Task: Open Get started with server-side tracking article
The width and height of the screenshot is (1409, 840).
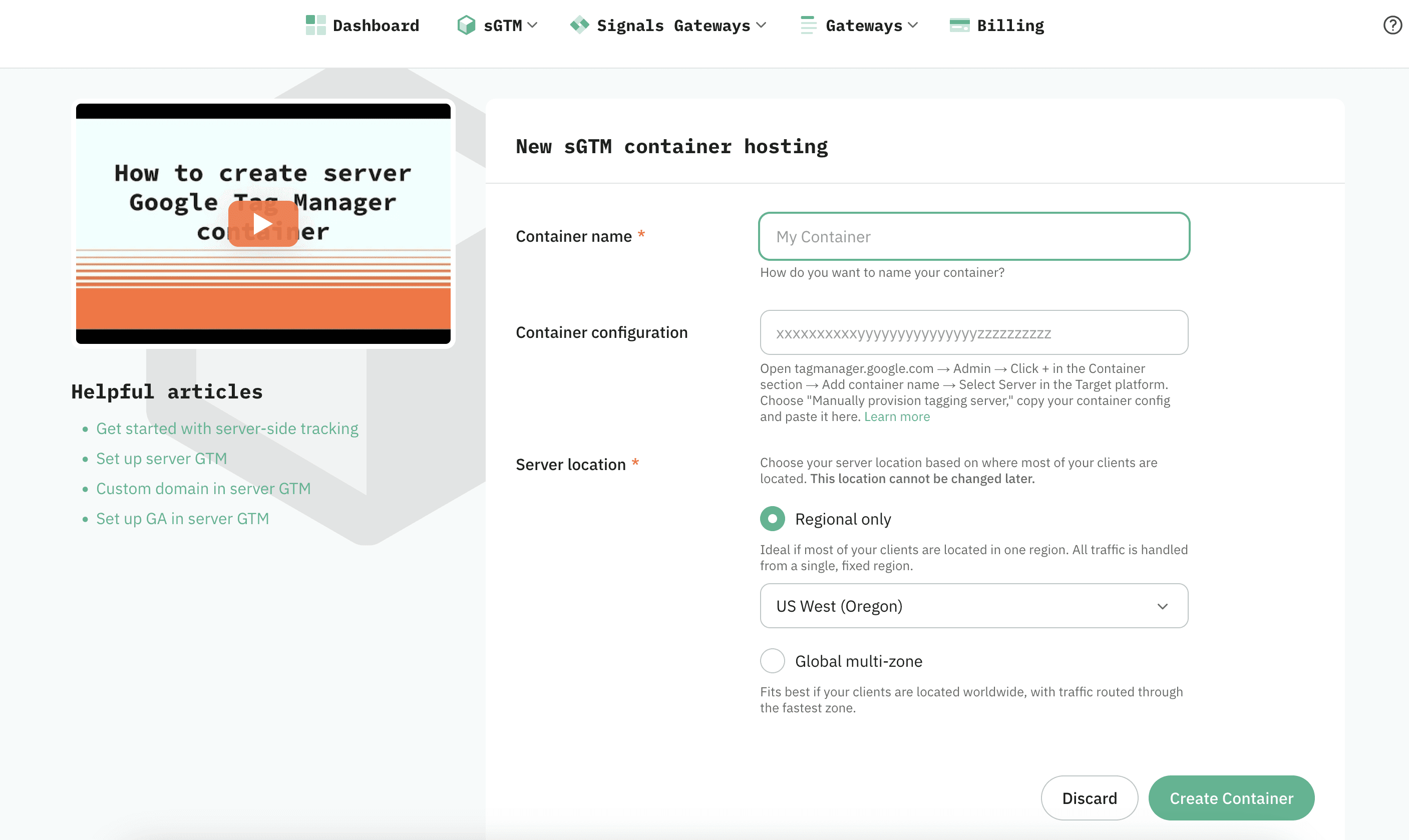Action: pyautogui.click(x=227, y=429)
